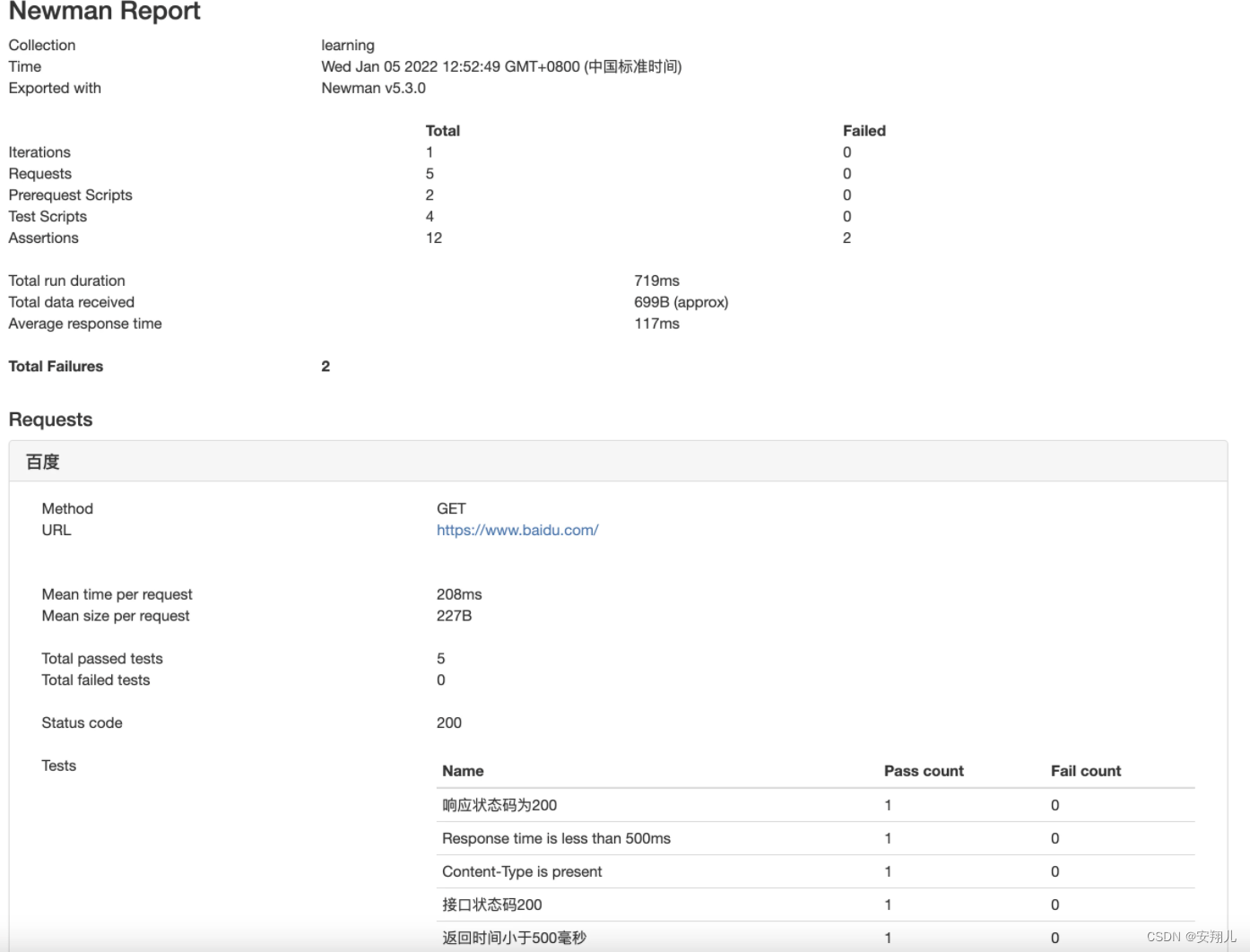1250x952 pixels.
Task: Click the 'Total Failures' label
Action: [x=56, y=367]
